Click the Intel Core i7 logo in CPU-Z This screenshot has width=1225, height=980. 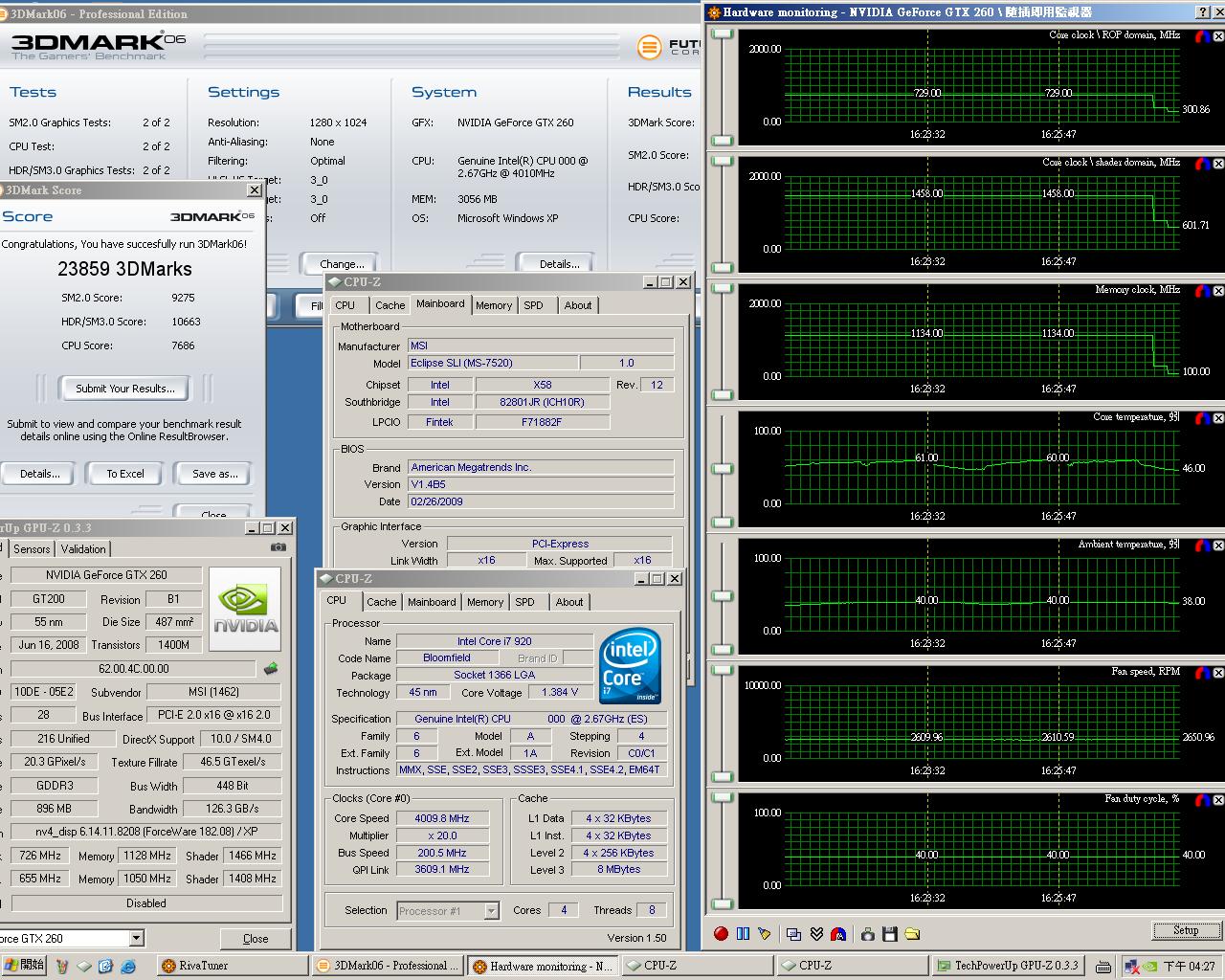pyautogui.click(x=630, y=666)
